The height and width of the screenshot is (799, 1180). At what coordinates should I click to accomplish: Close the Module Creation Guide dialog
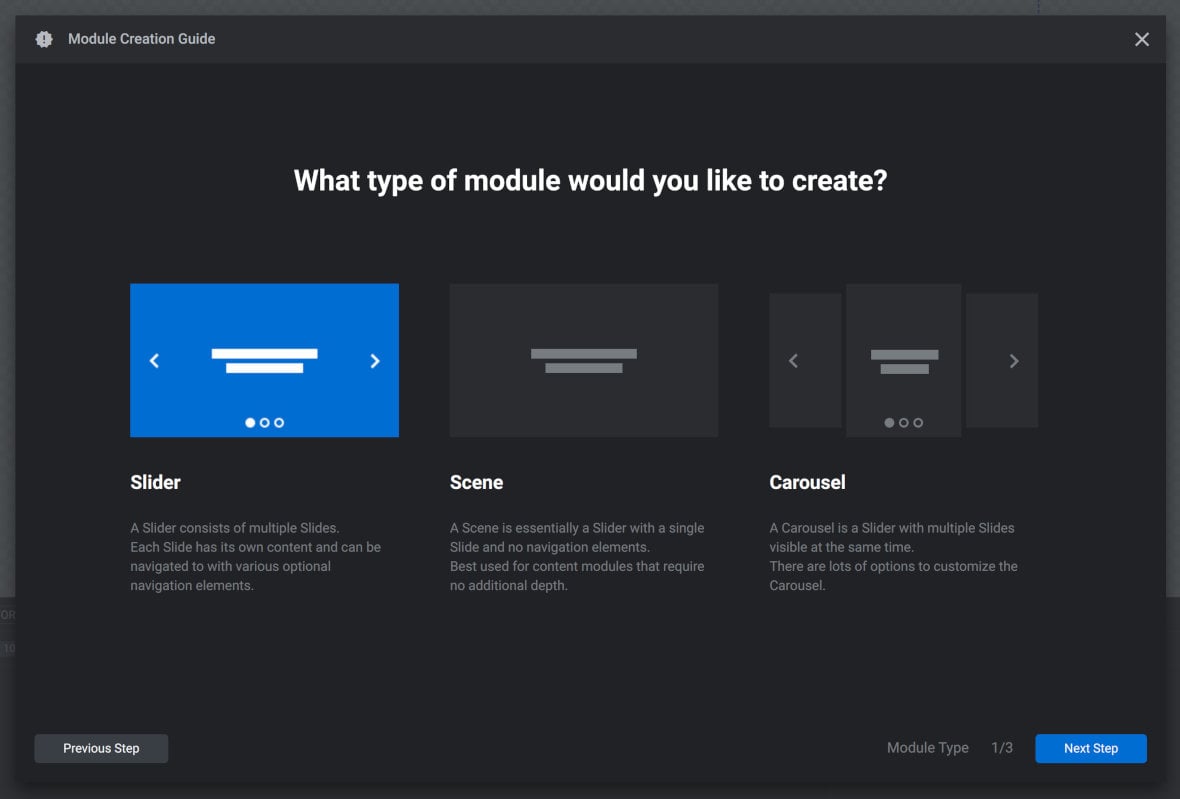1141,39
